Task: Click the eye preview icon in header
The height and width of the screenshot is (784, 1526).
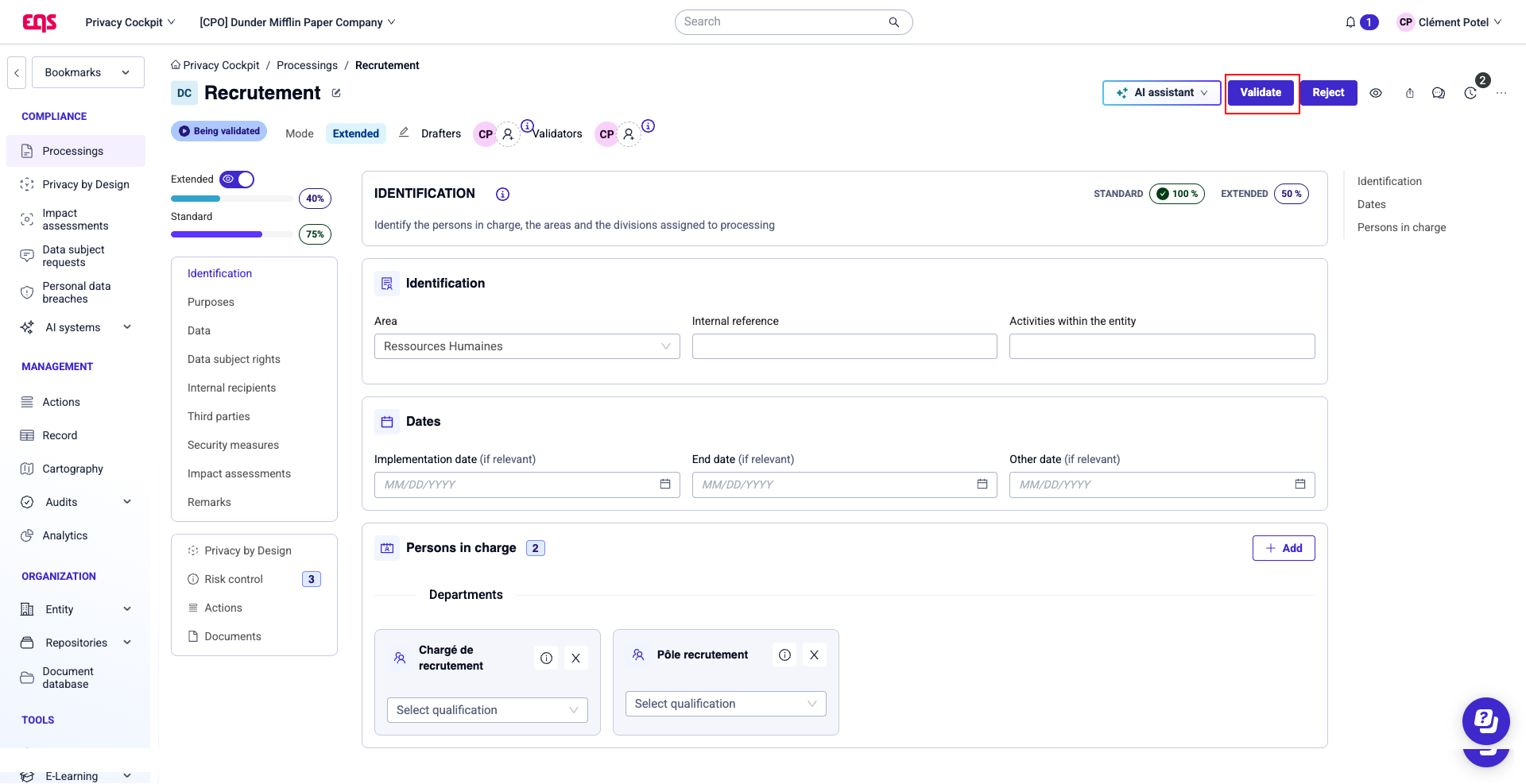Action: [1376, 93]
